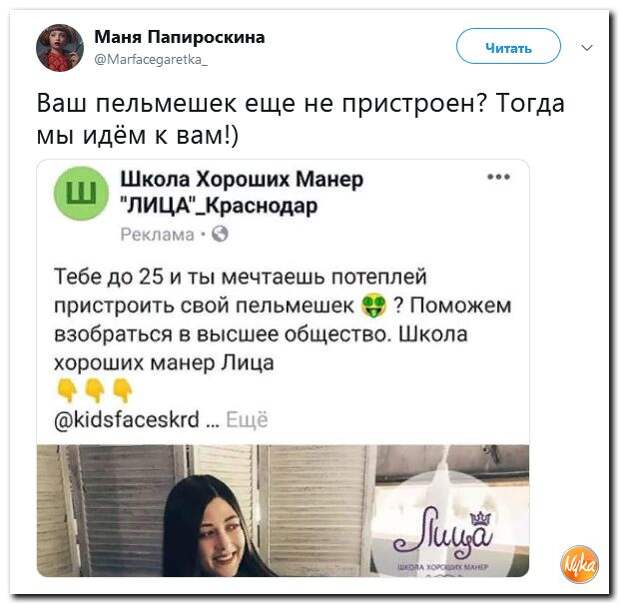Screen dimensions: 620x605
Task: Click the Маня Папироскина display name
Action: pos(180,38)
